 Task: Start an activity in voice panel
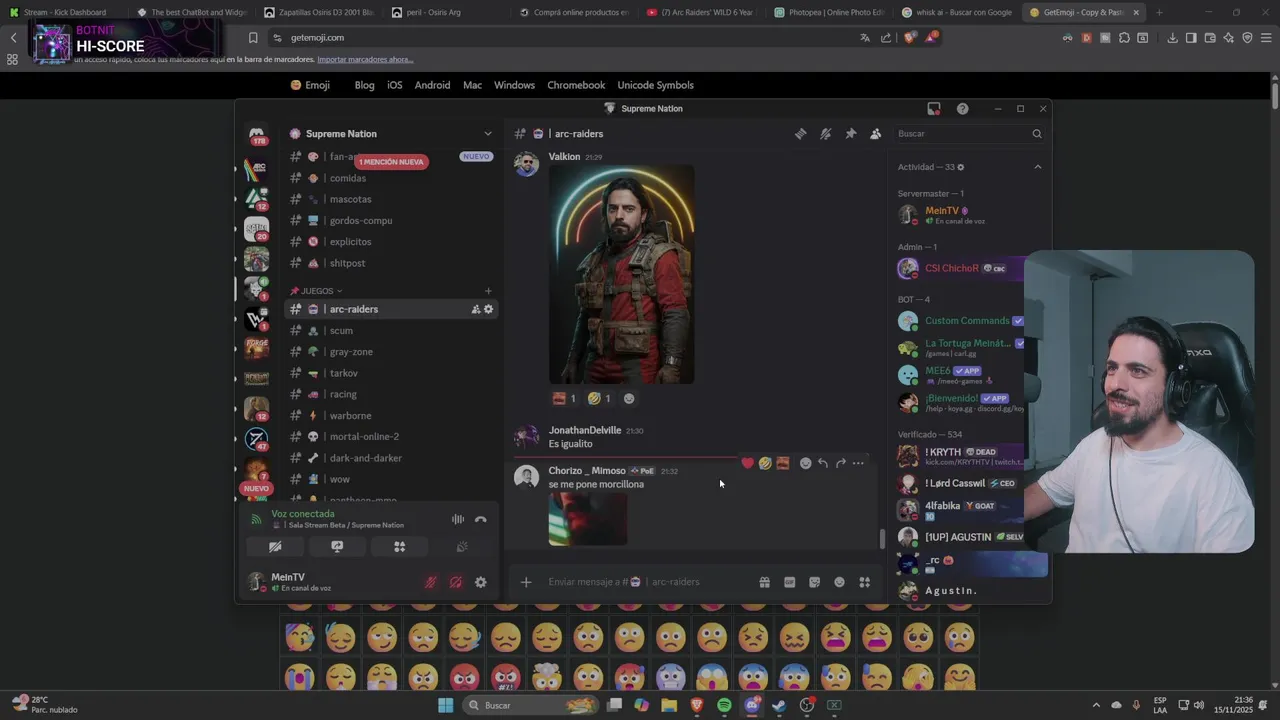pyautogui.click(x=399, y=547)
